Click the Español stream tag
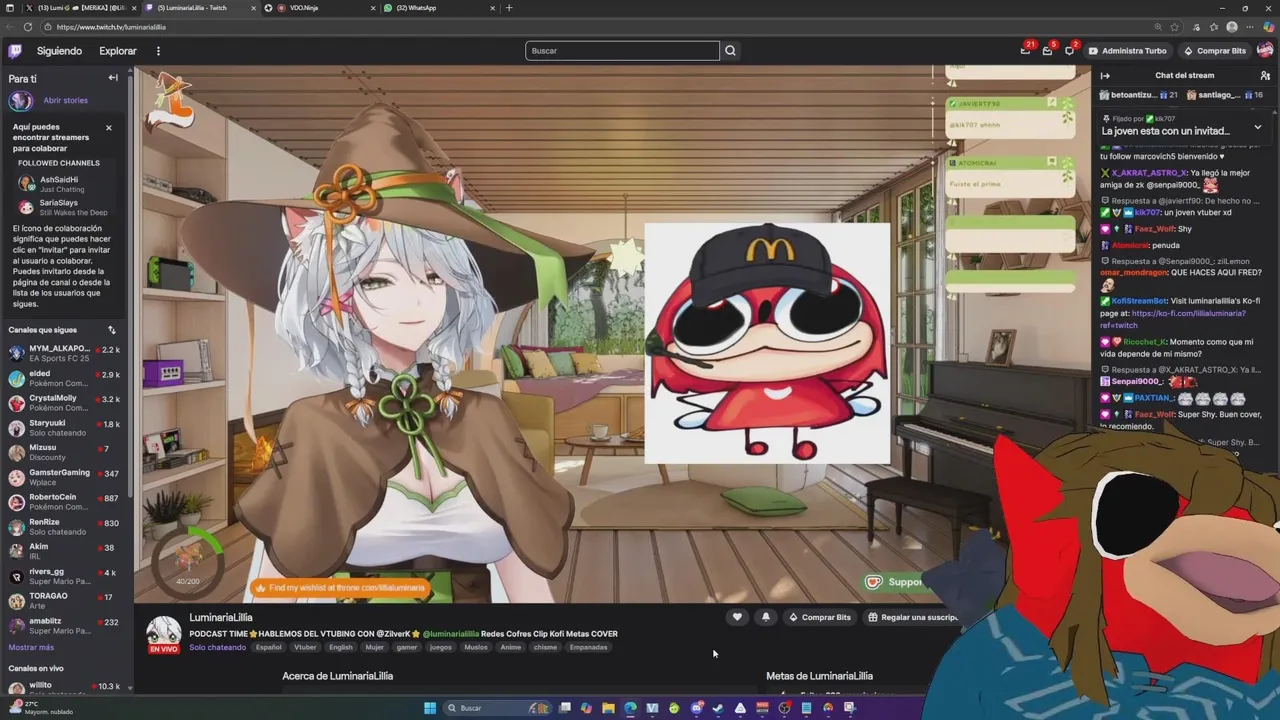 tap(268, 647)
